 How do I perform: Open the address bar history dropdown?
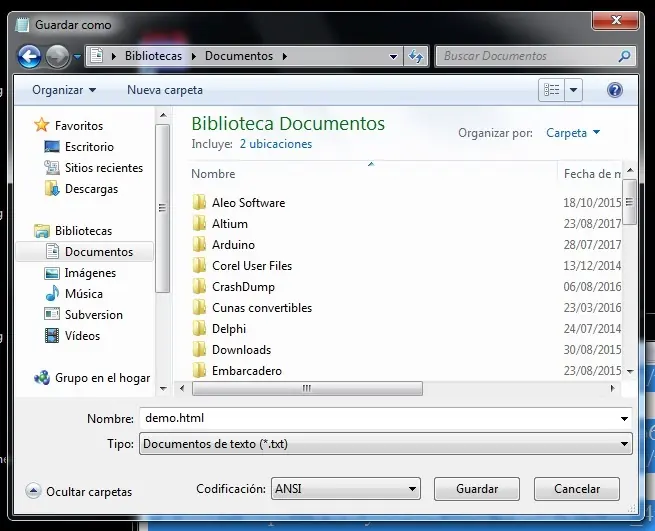click(x=393, y=56)
